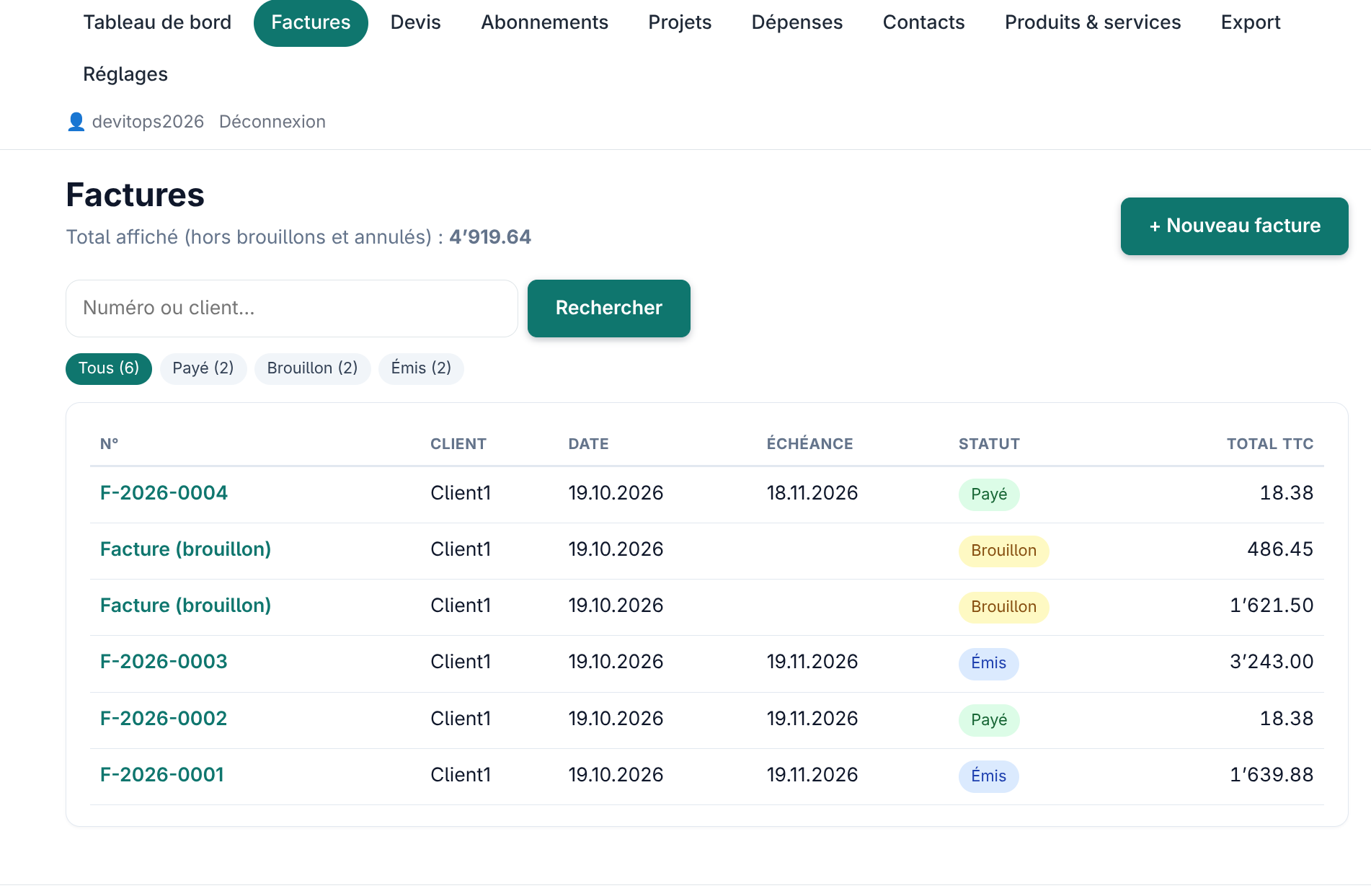Click the Rechercher button

[608, 309]
